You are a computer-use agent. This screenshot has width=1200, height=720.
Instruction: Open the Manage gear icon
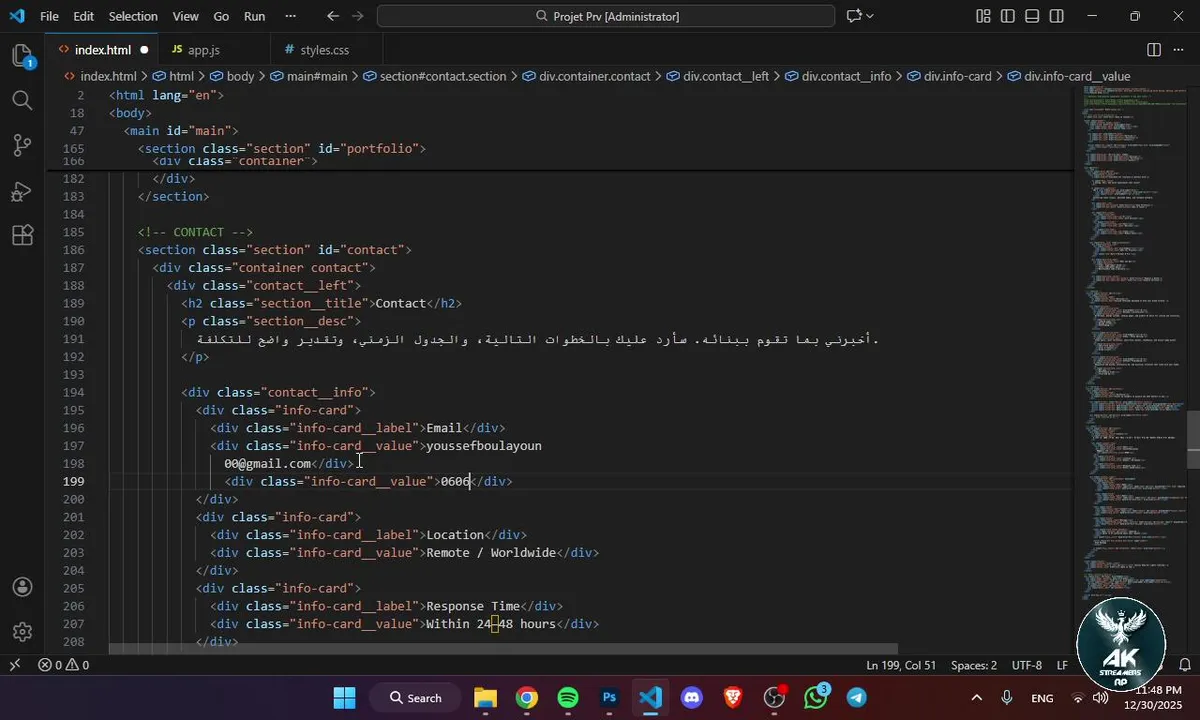[x=22, y=632]
